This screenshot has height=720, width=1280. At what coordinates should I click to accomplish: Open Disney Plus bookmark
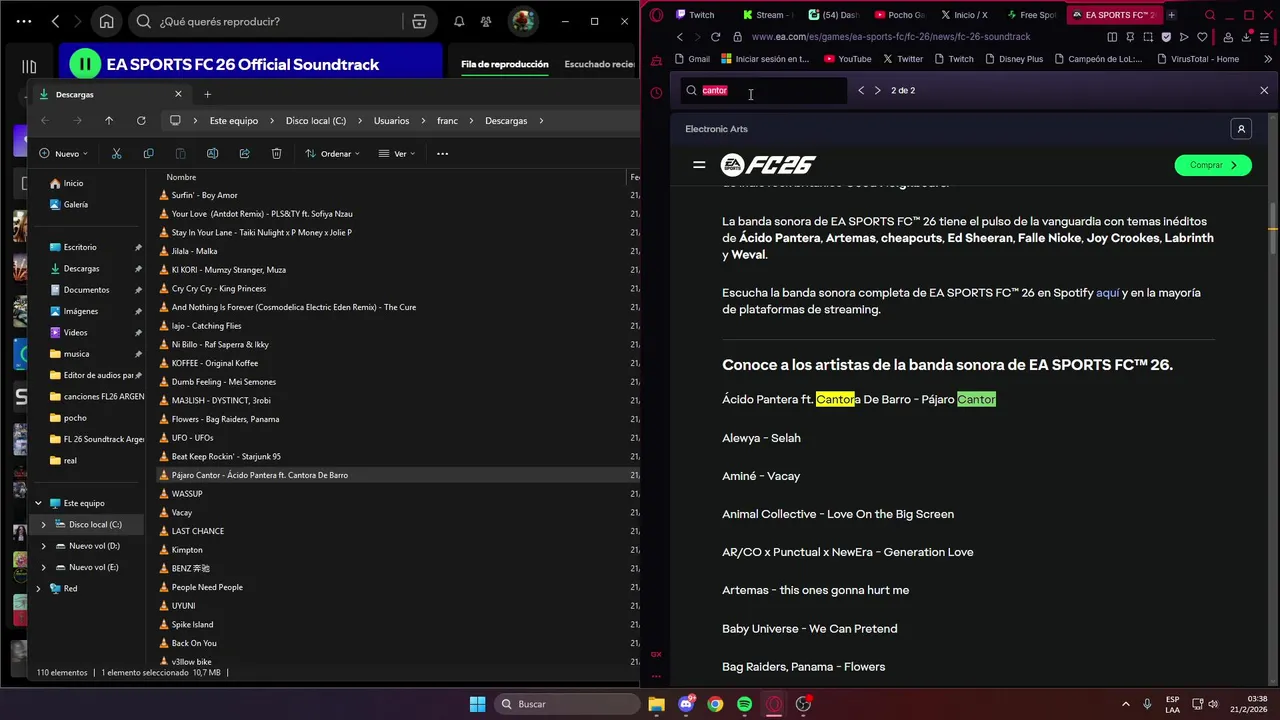[1013, 59]
